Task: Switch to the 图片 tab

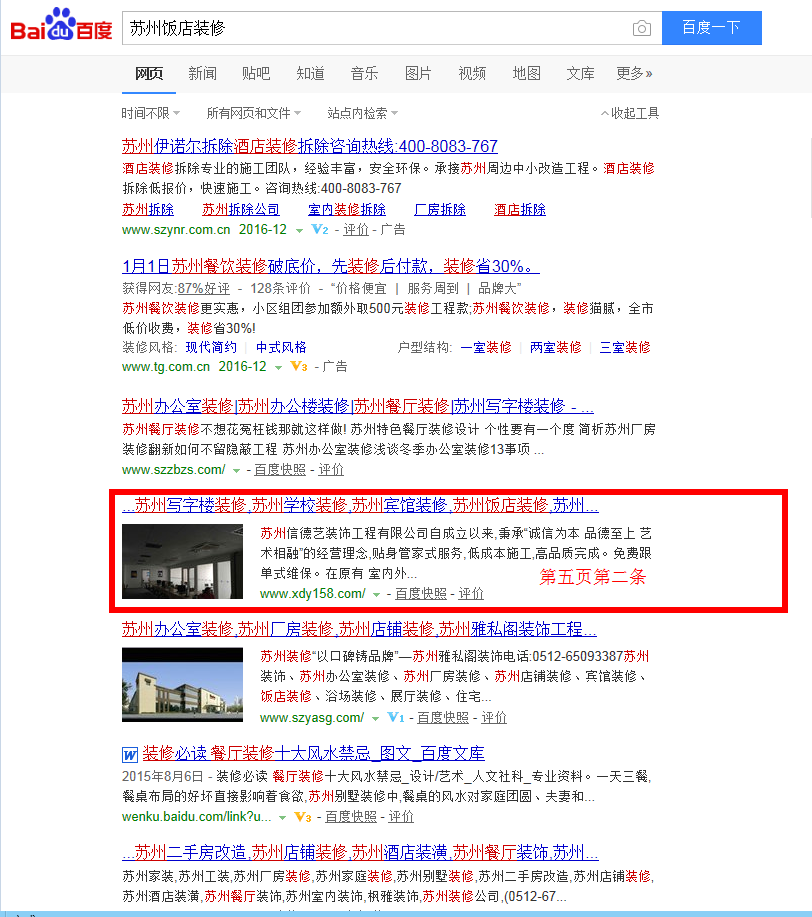Action: coord(418,74)
